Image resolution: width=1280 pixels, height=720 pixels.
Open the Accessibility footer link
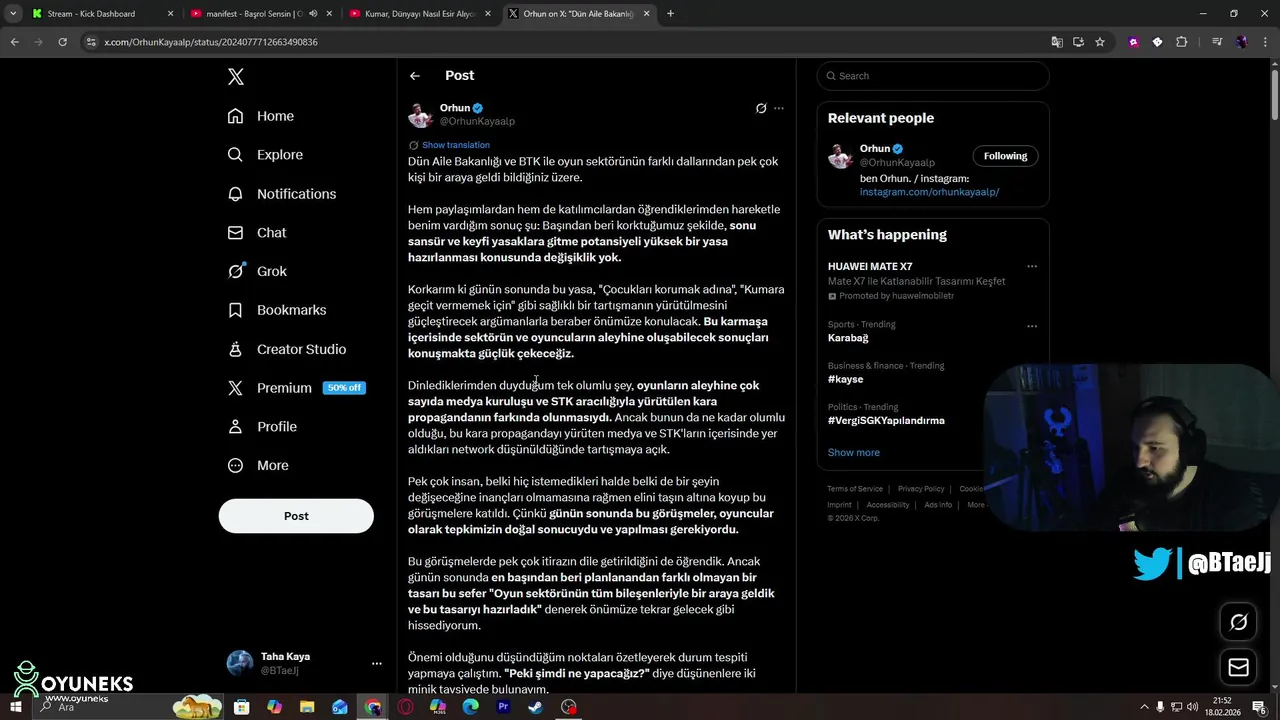pos(888,505)
